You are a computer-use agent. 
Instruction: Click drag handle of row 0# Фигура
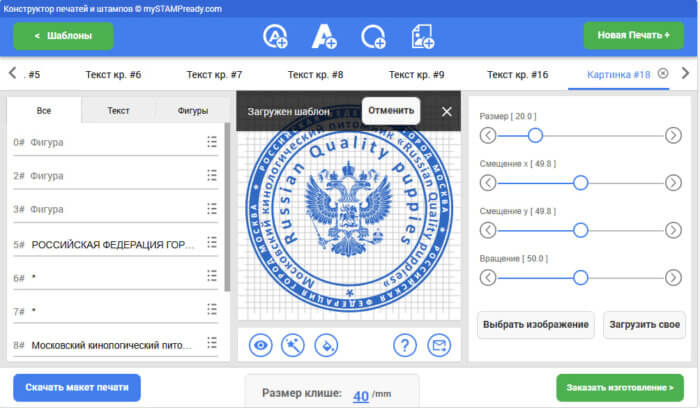coord(212,142)
